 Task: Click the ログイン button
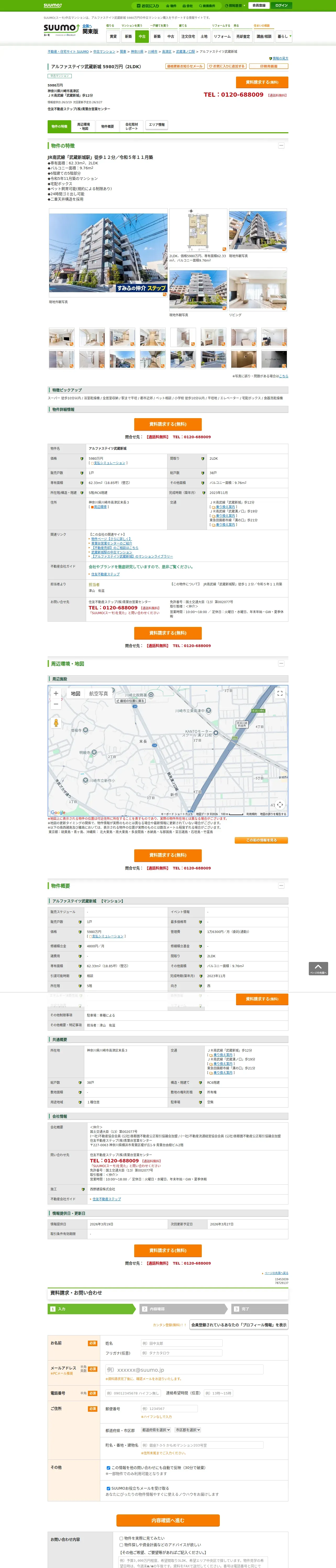[281, 5]
